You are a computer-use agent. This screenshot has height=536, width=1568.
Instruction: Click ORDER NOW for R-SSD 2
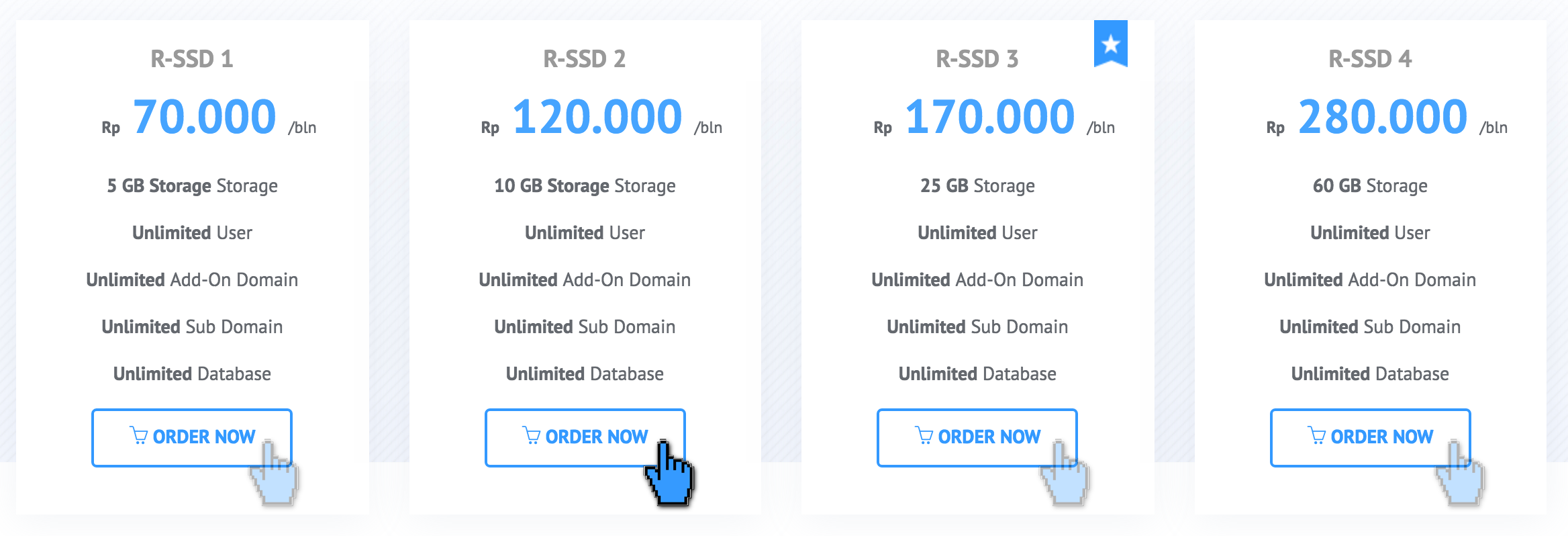584,437
